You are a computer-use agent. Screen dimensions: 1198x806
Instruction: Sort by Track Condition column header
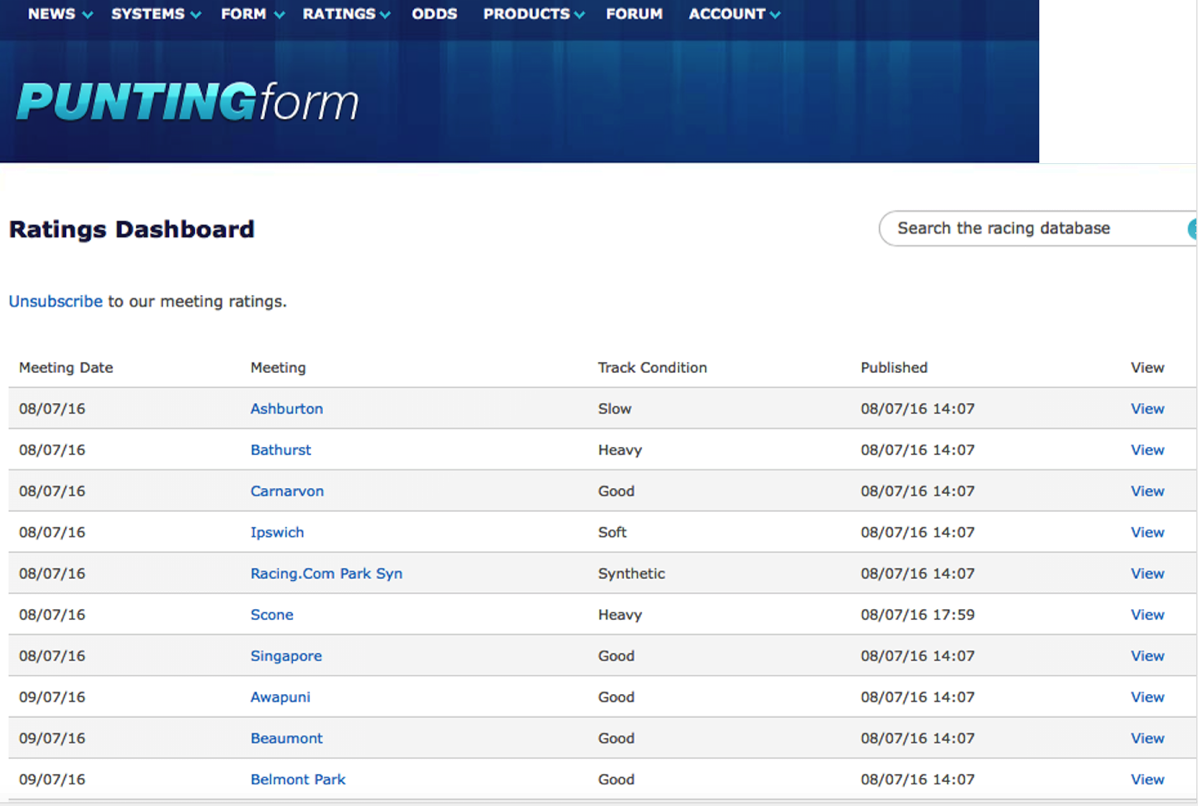point(652,368)
